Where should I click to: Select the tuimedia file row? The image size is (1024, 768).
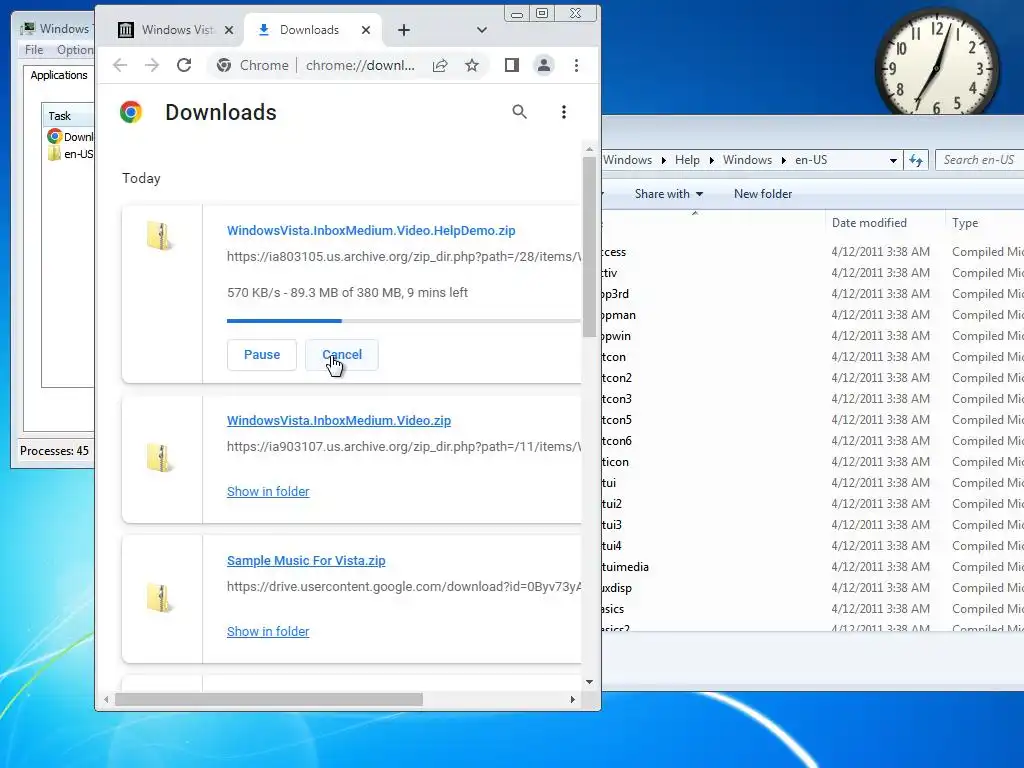[x=812, y=567]
